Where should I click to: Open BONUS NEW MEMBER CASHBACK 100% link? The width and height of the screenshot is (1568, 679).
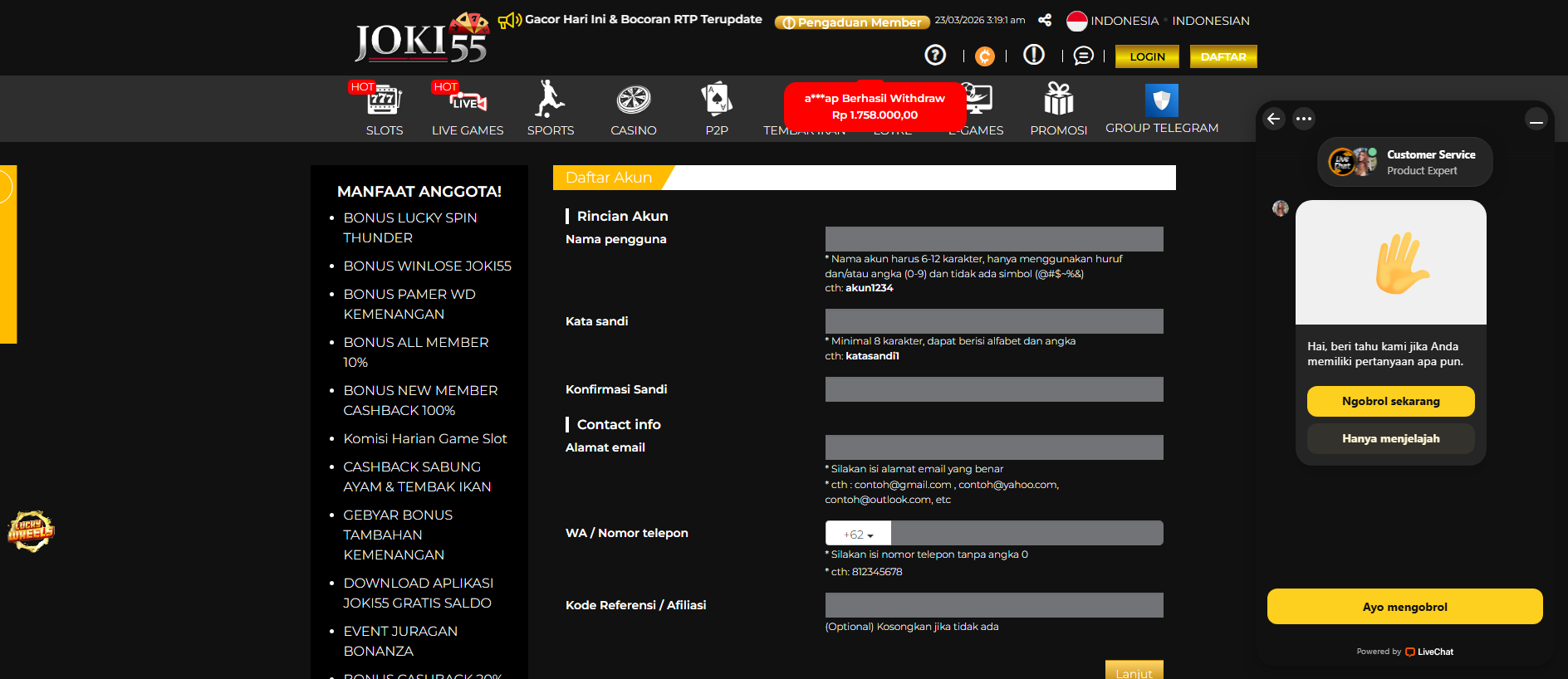[421, 400]
